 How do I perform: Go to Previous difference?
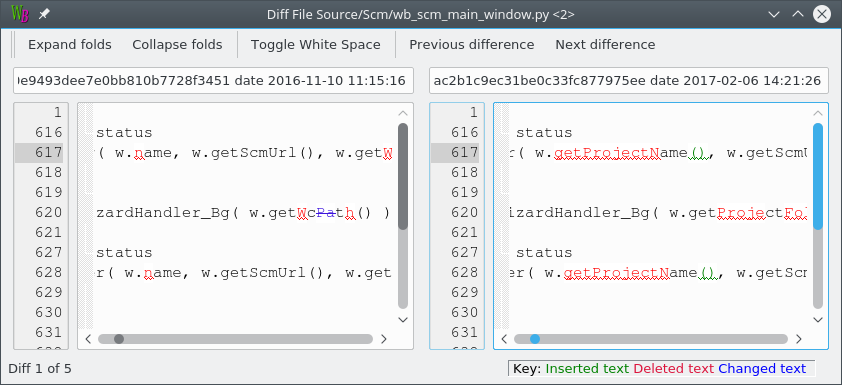pos(471,45)
